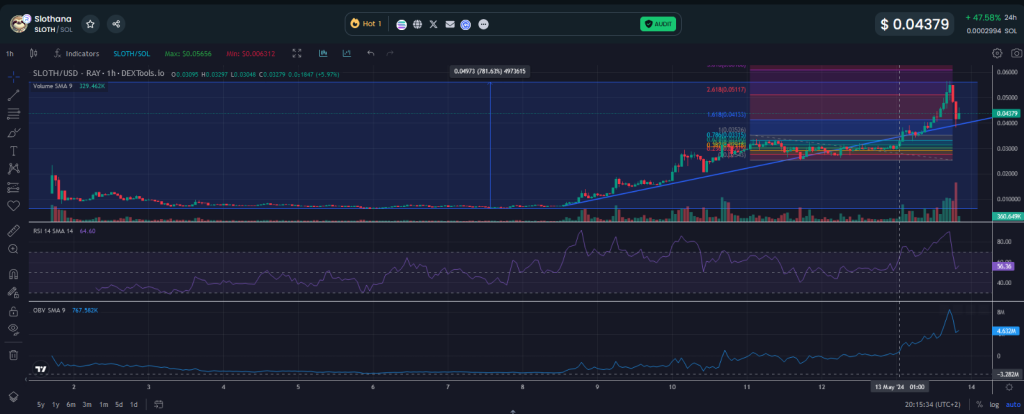1024x414 pixels.
Task: Open the green AUDIT badge
Action: 658,24
